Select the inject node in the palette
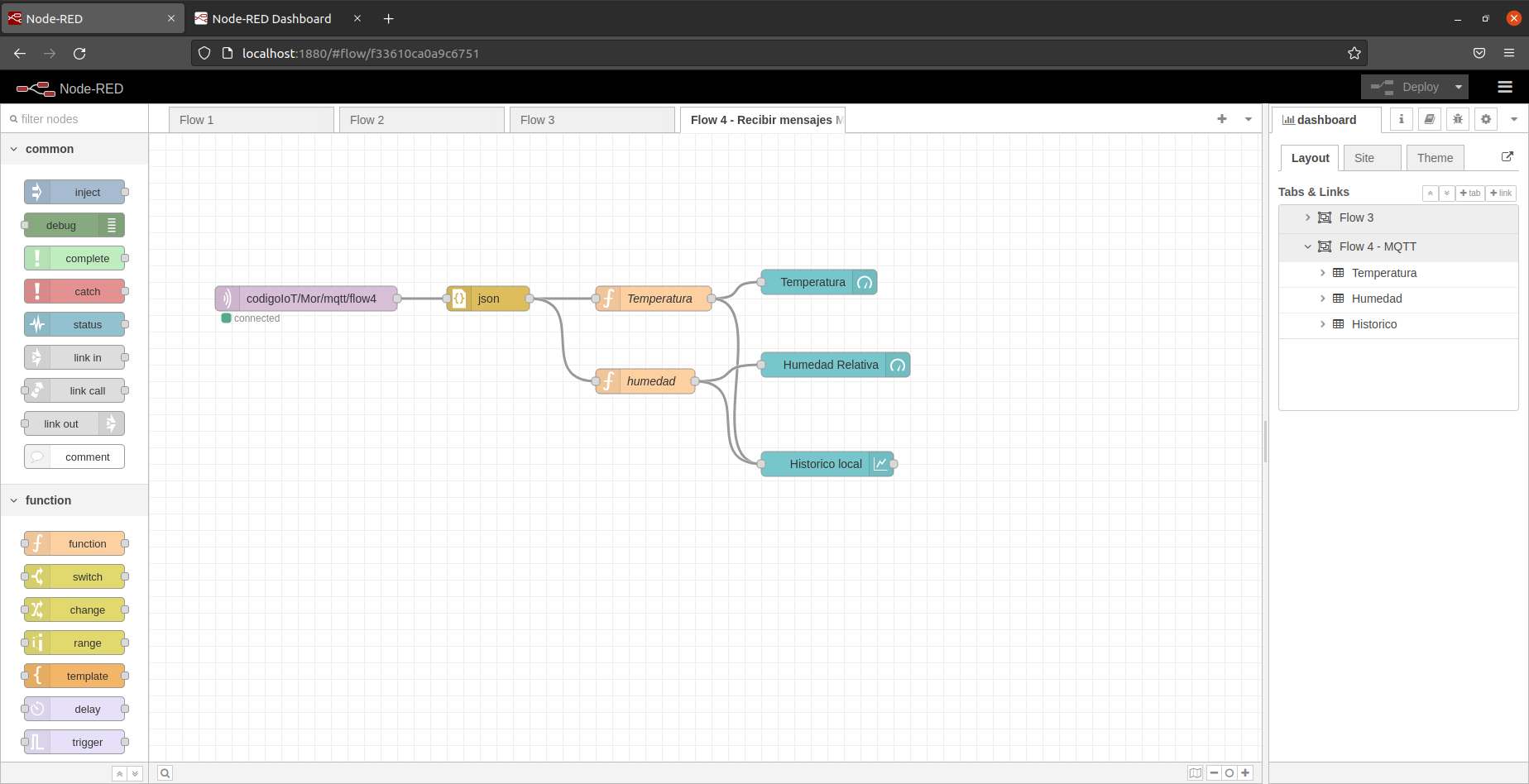Viewport: 1529px width, 784px height. coord(74,192)
